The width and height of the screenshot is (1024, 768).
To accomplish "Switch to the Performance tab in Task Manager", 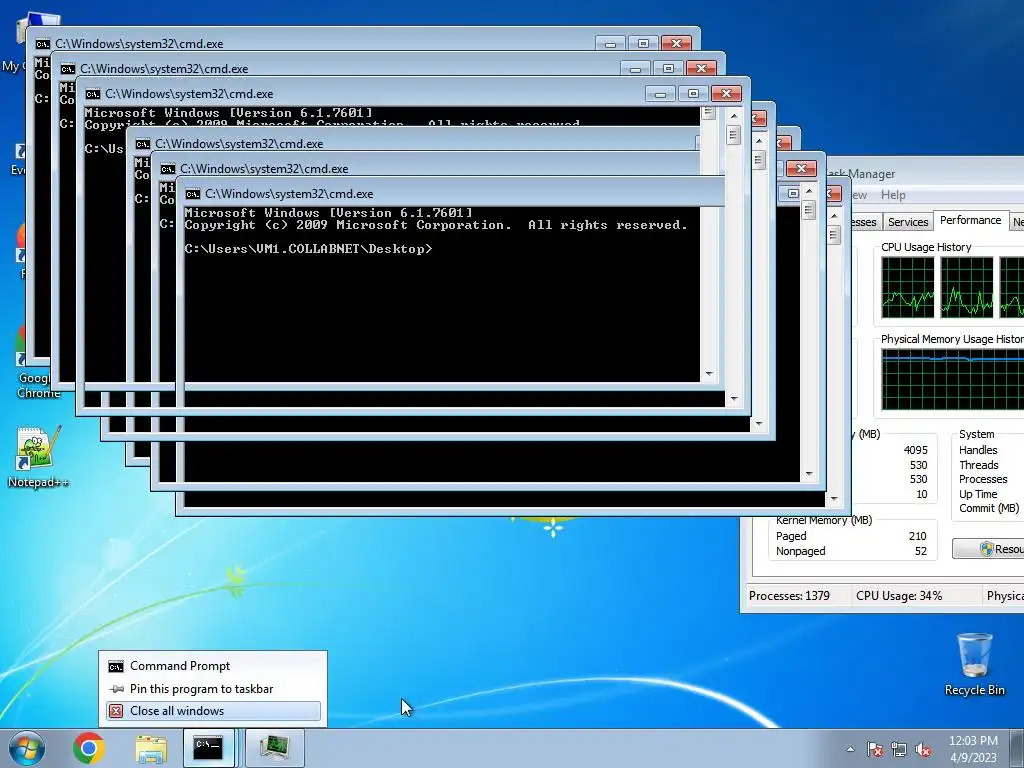I will coord(970,220).
